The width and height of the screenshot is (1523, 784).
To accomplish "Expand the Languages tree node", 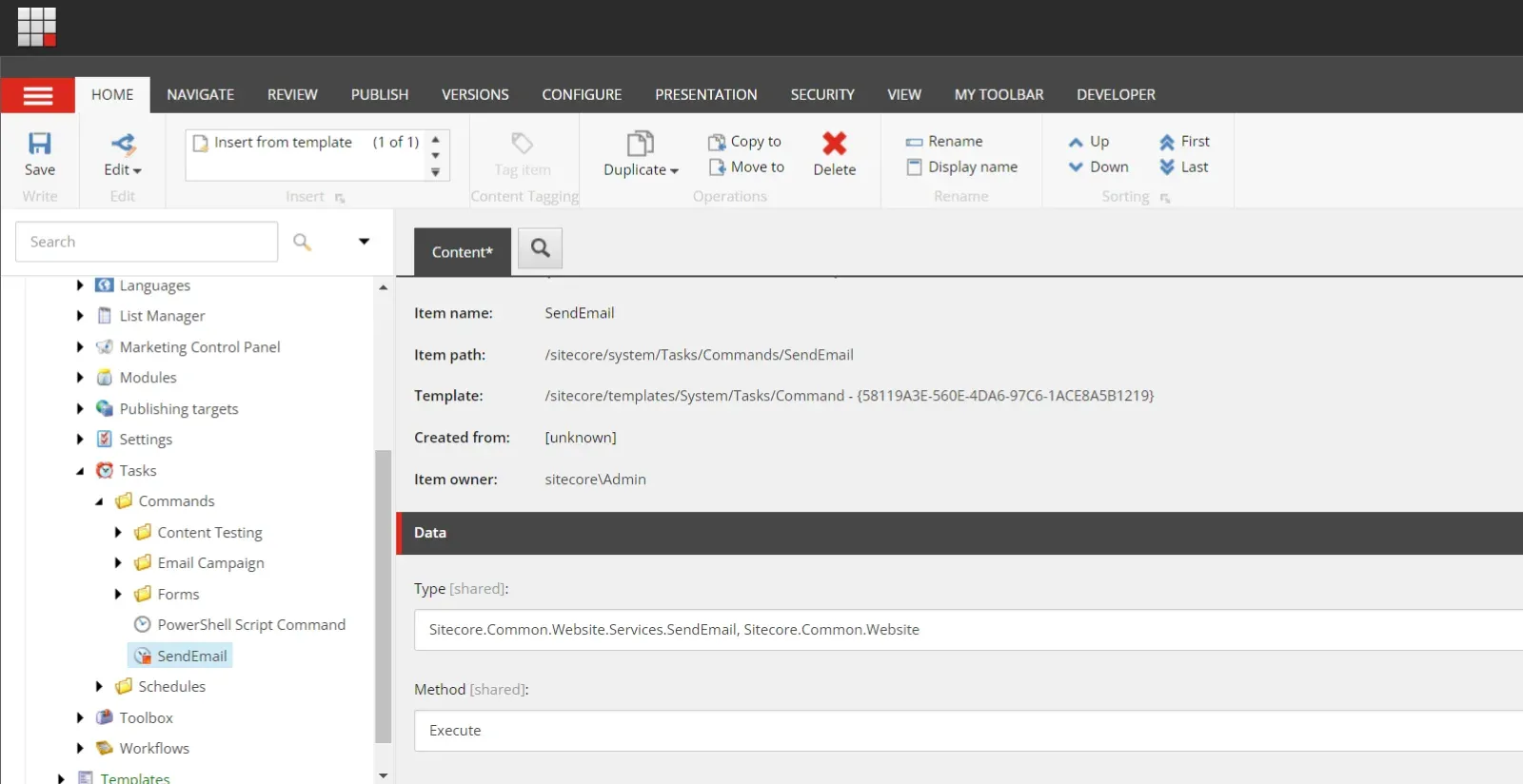I will click(x=80, y=284).
